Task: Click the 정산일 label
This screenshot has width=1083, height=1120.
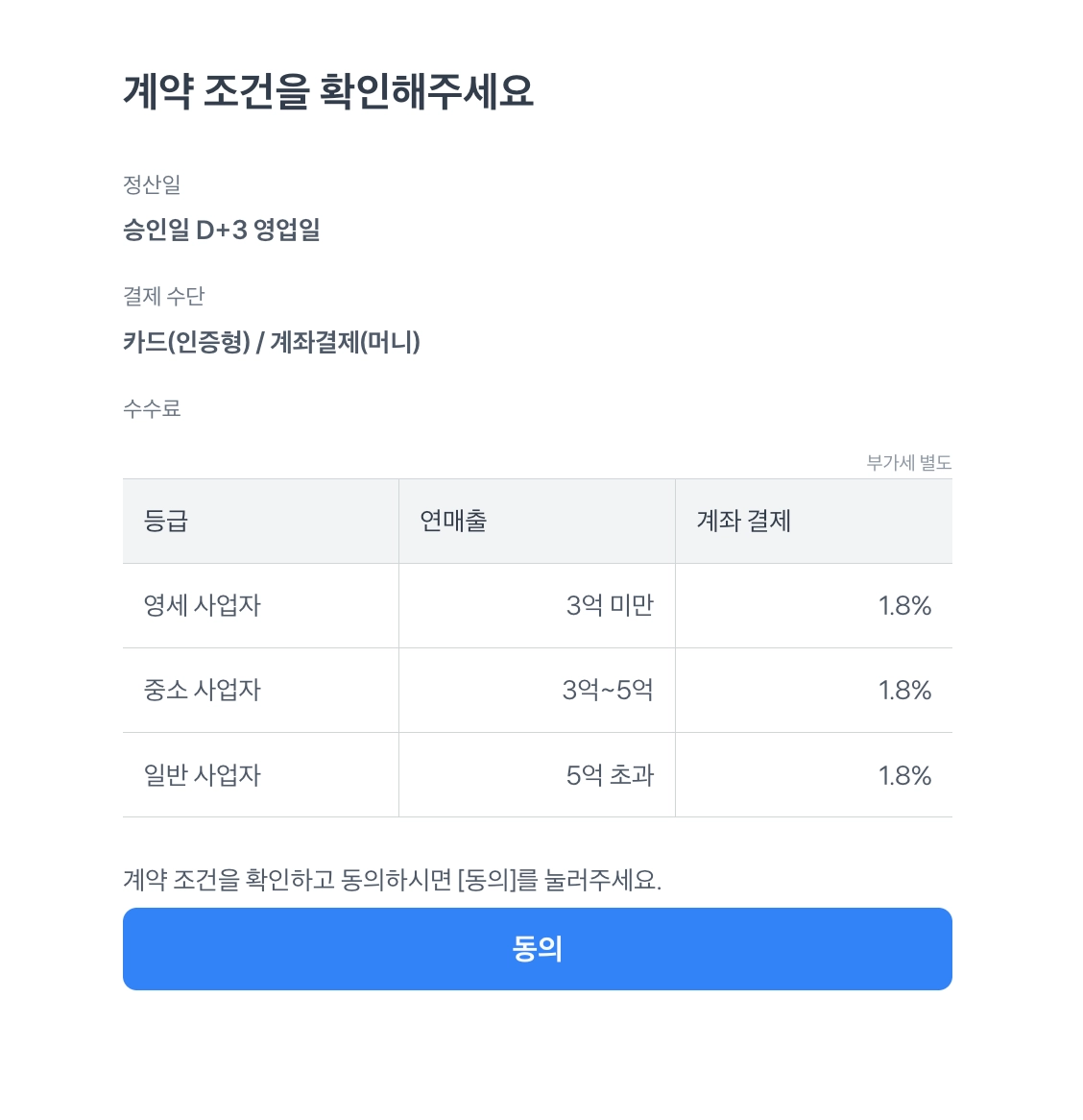Action: coord(152,184)
